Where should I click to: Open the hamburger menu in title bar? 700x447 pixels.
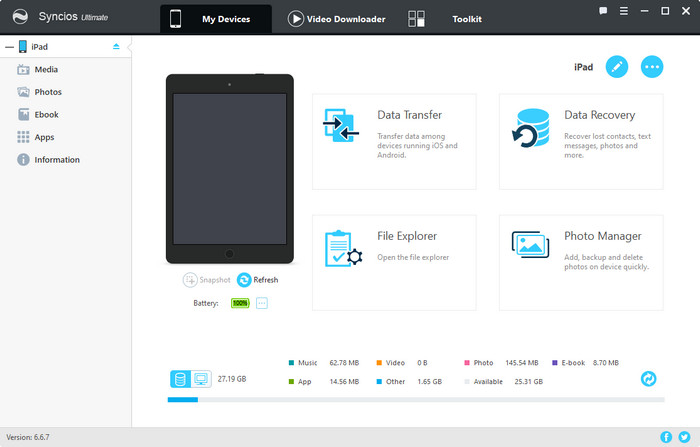pos(624,11)
